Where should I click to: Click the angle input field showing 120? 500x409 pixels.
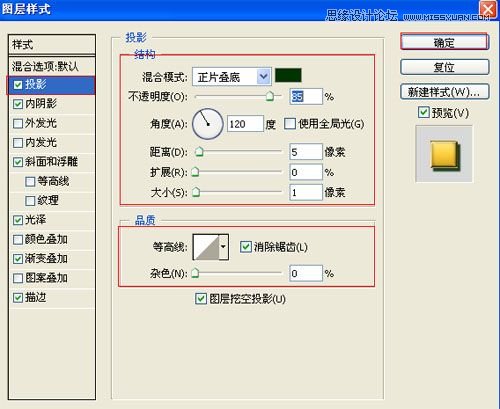point(245,124)
